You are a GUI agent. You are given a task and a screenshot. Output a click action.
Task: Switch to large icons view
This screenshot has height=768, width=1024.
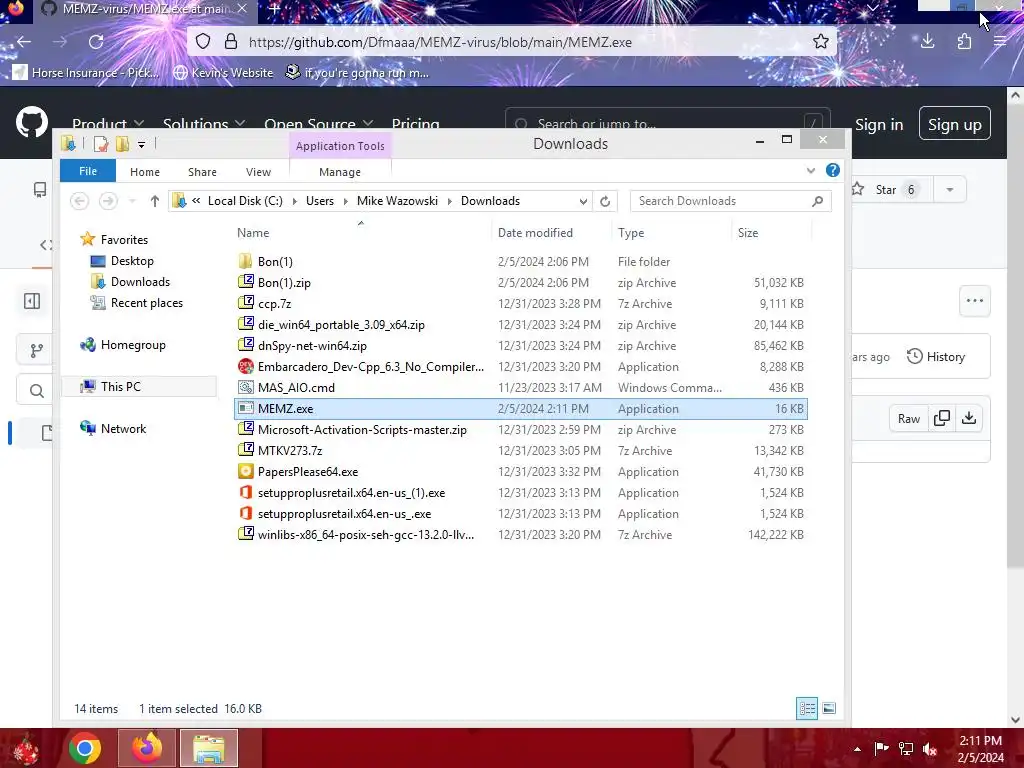[829, 708]
